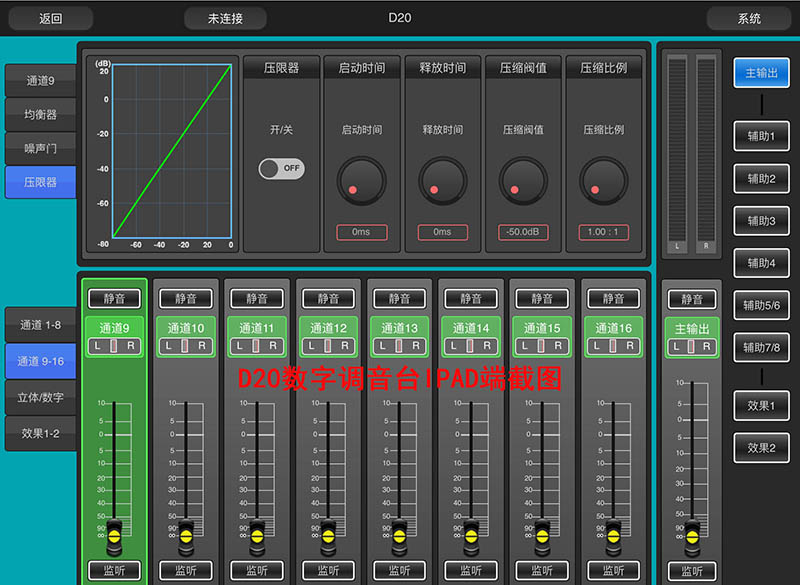Click the 释放时间 knob

(x=442, y=180)
